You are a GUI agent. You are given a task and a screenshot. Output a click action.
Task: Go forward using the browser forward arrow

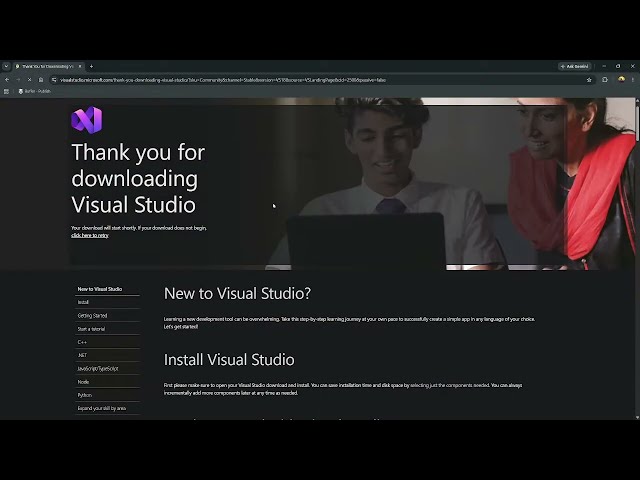(18, 80)
